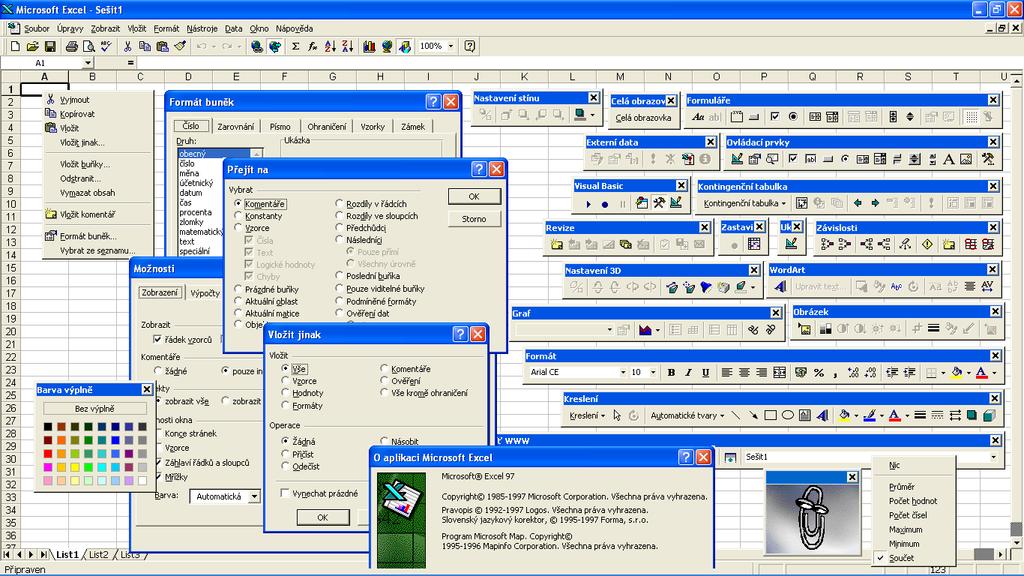The width and height of the screenshot is (1024, 576).
Task: Click the Print Preview icon
Action: coord(89,46)
